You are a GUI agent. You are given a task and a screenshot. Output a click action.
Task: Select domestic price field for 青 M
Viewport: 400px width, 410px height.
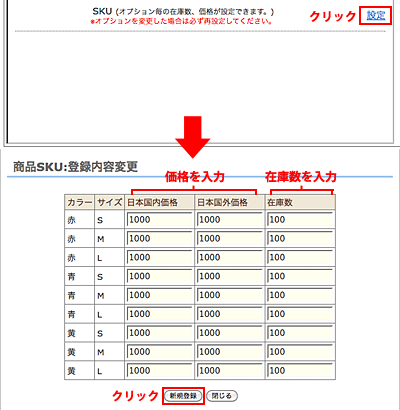click(x=160, y=295)
